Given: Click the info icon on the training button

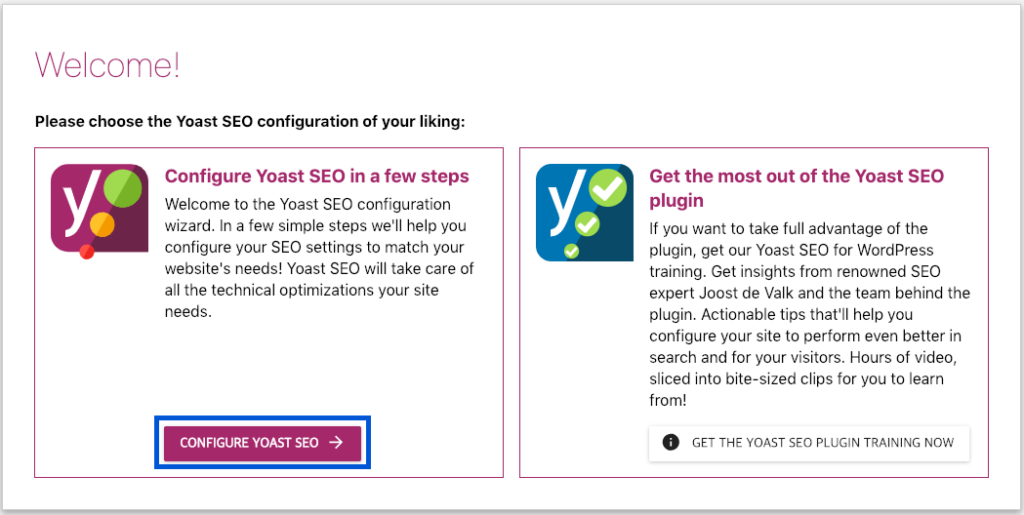Looking at the screenshot, I should pos(671,442).
